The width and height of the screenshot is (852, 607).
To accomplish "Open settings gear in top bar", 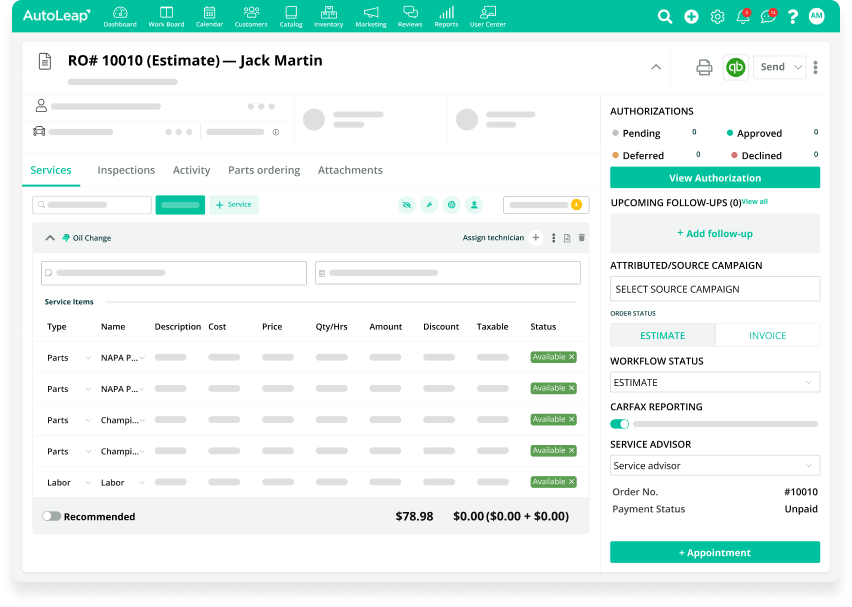I will pyautogui.click(x=717, y=16).
